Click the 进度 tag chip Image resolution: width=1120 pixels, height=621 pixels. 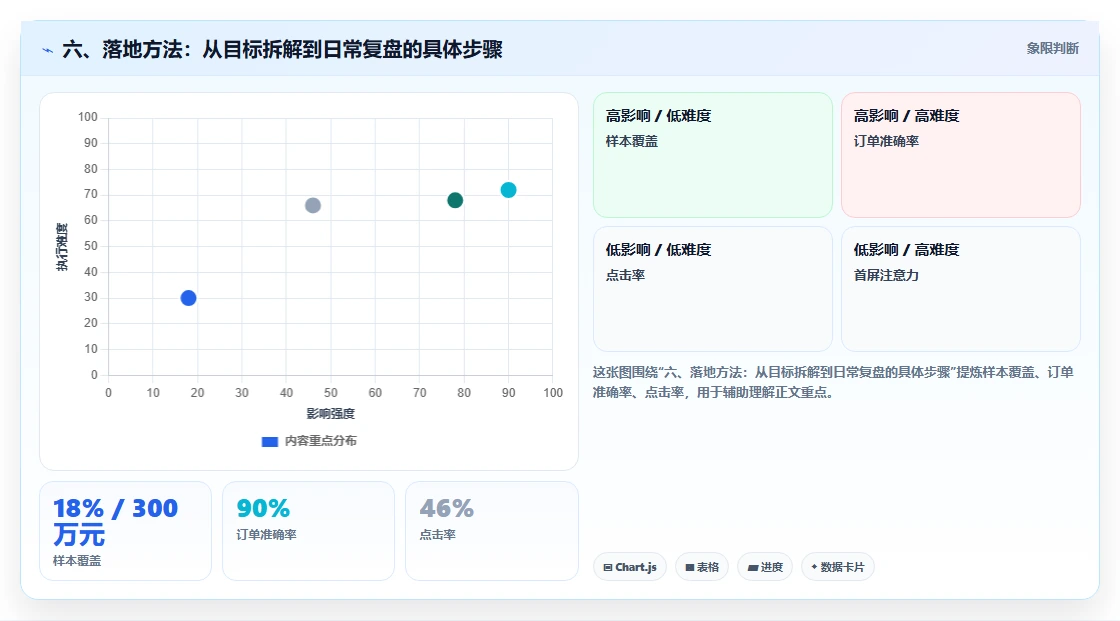[x=765, y=567]
